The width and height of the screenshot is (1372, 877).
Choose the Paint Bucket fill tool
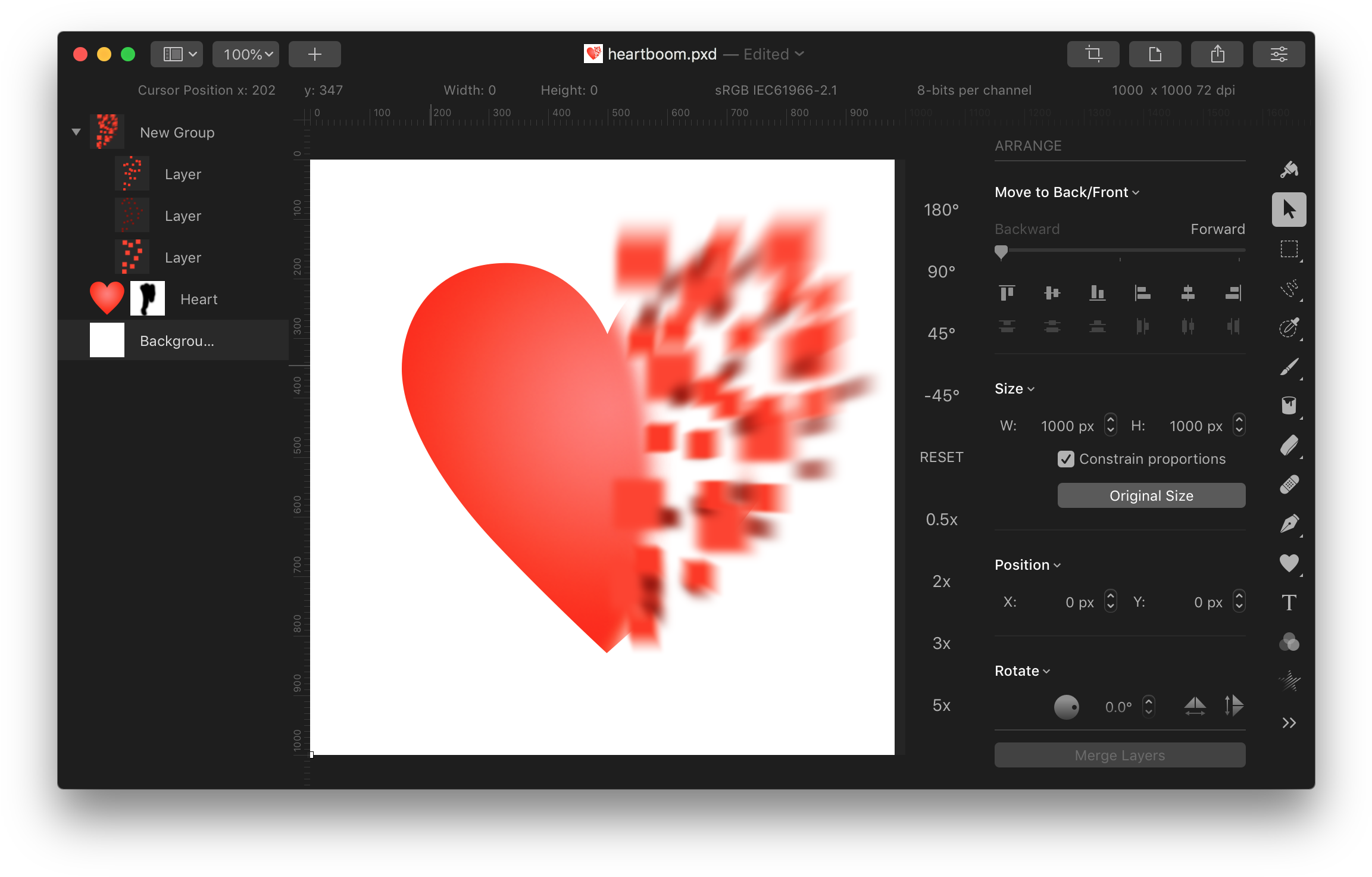click(1289, 405)
